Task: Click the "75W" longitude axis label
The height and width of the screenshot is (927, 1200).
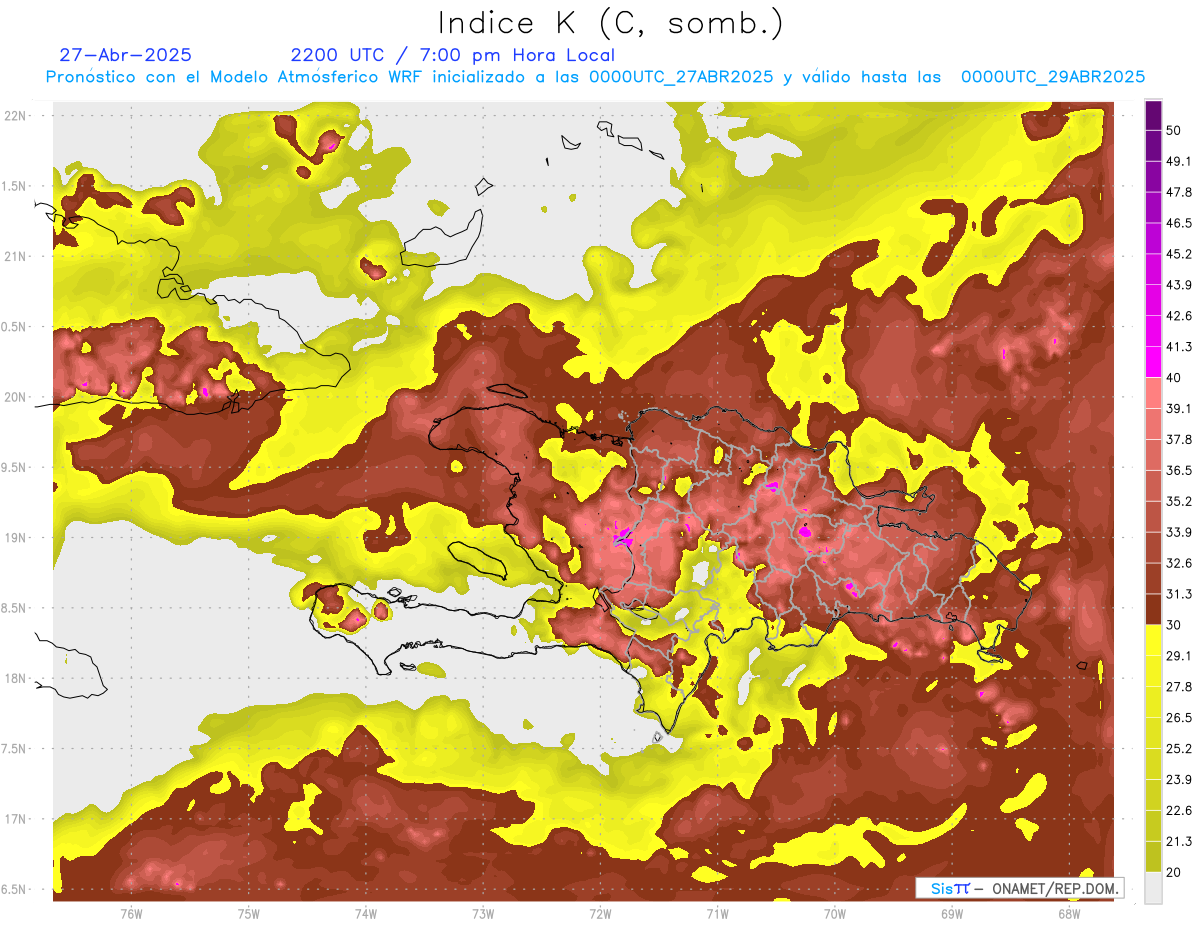Action: coord(248,914)
